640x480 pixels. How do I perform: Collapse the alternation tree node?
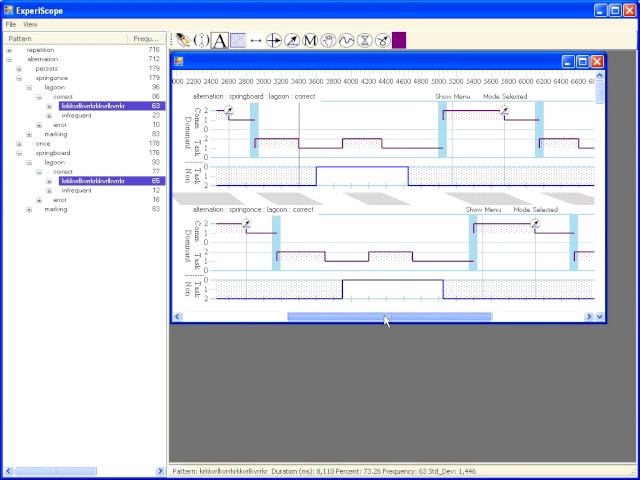coord(9,59)
